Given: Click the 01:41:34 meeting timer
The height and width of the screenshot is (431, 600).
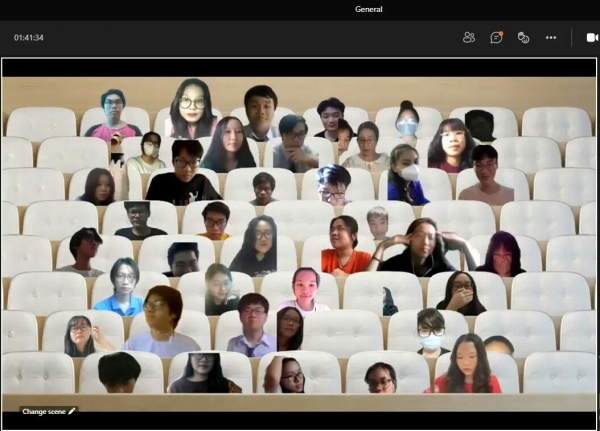Looking at the screenshot, I should click(x=29, y=38).
